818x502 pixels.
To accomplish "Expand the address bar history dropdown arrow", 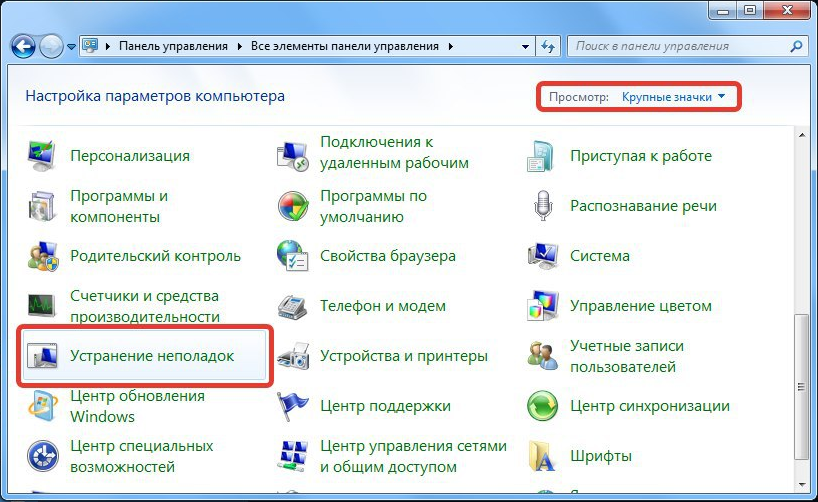I will [x=525, y=46].
